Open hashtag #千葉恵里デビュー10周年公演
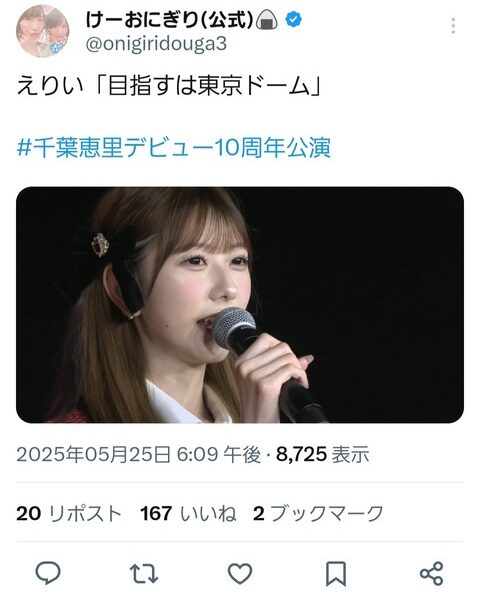 coord(174,148)
